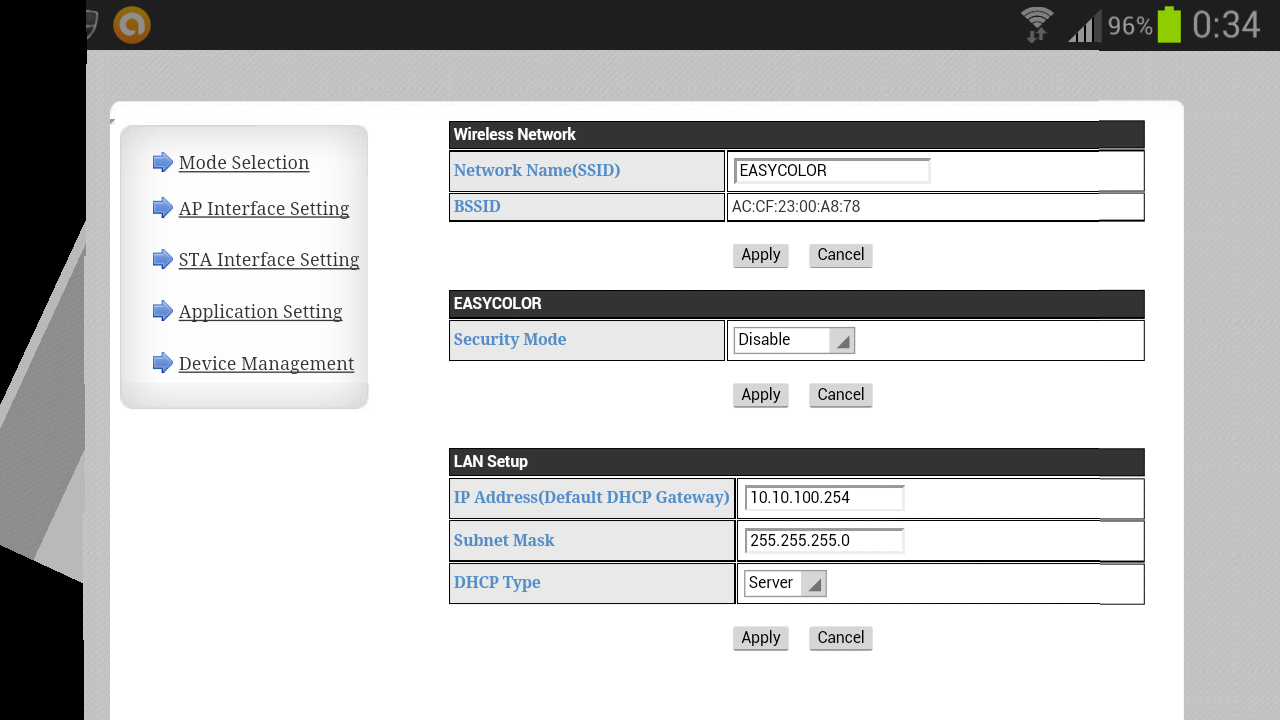Image resolution: width=1280 pixels, height=720 pixels.
Task: Click the EASYCOLOR section header
Action: [797, 304]
